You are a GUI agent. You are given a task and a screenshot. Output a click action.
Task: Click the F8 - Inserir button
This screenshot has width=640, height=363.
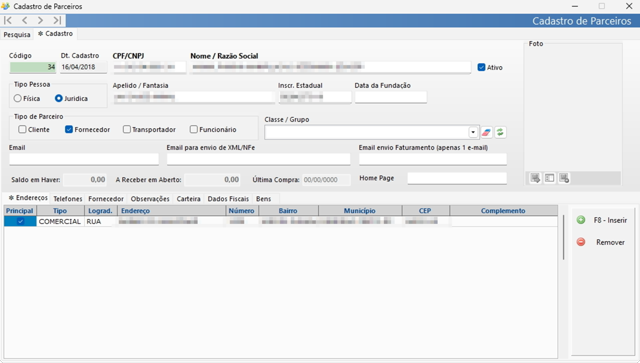point(602,220)
